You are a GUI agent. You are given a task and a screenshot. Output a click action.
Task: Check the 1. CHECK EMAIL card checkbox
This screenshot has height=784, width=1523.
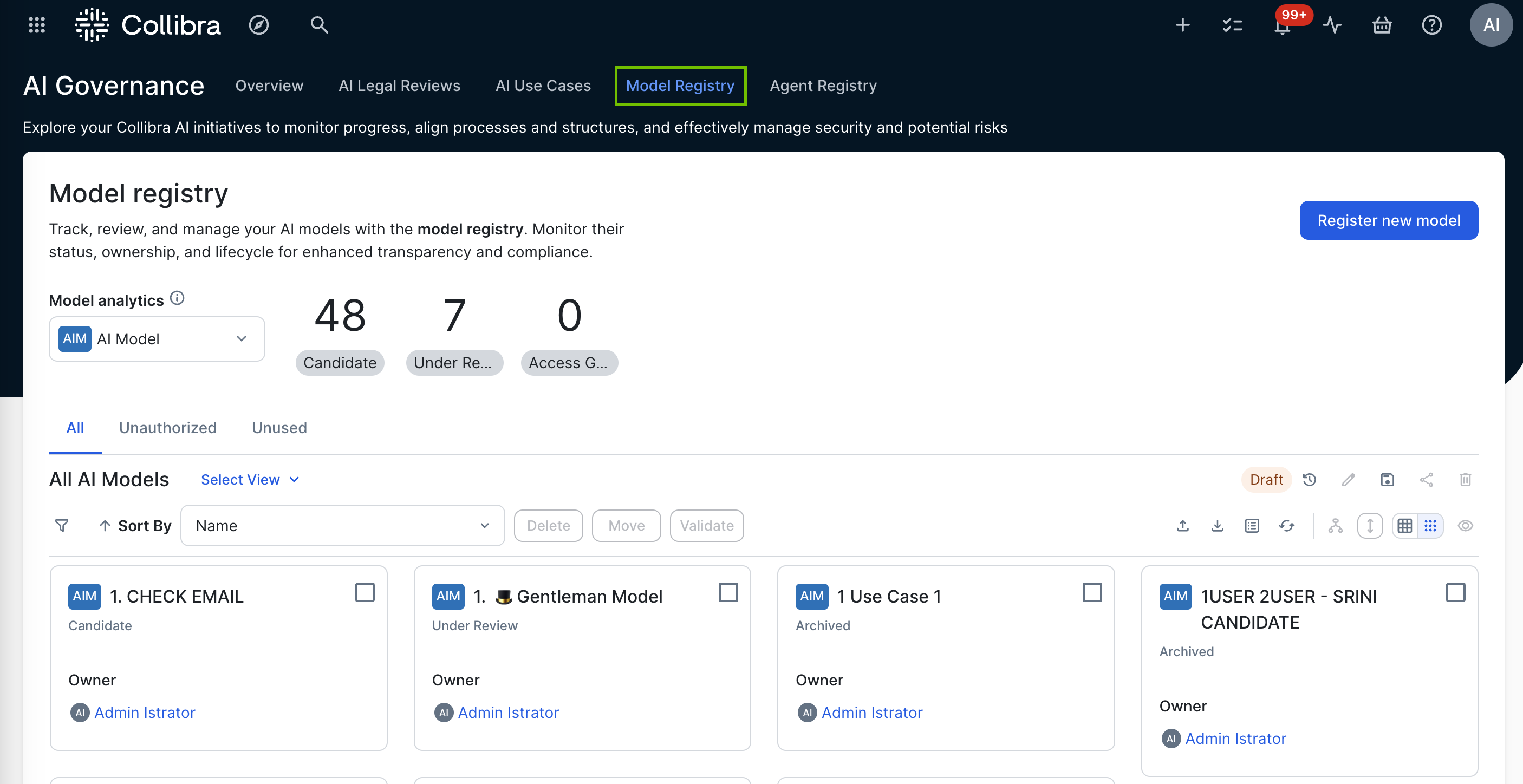365,592
